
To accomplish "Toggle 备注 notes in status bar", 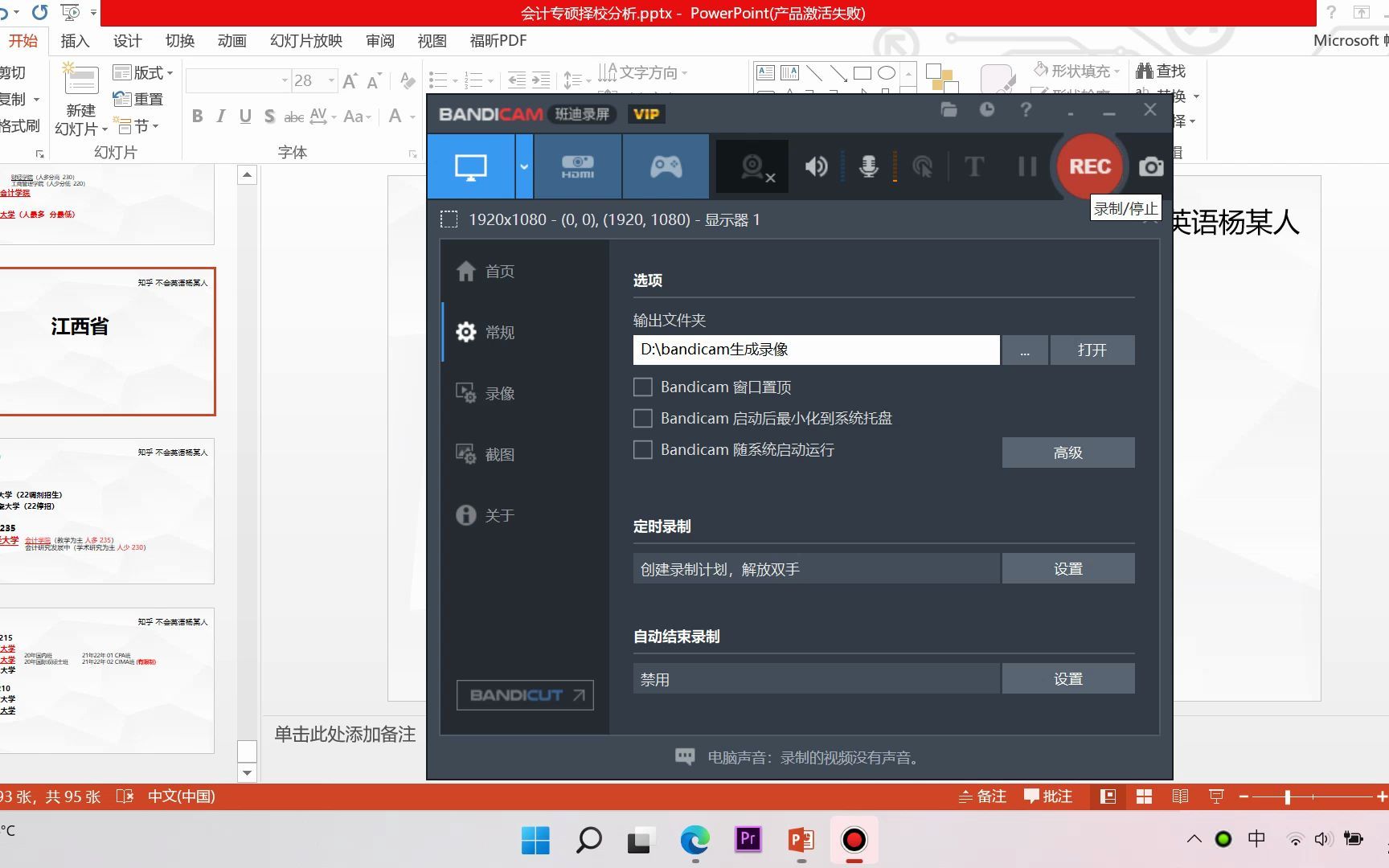I will click(982, 796).
